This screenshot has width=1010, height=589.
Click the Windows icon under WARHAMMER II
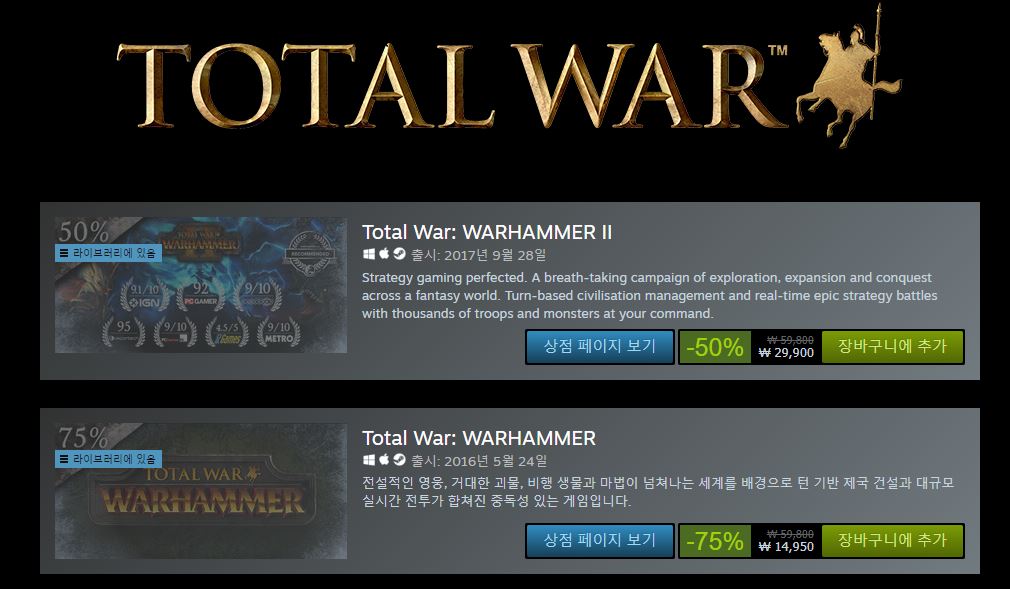pyautogui.click(x=368, y=254)
